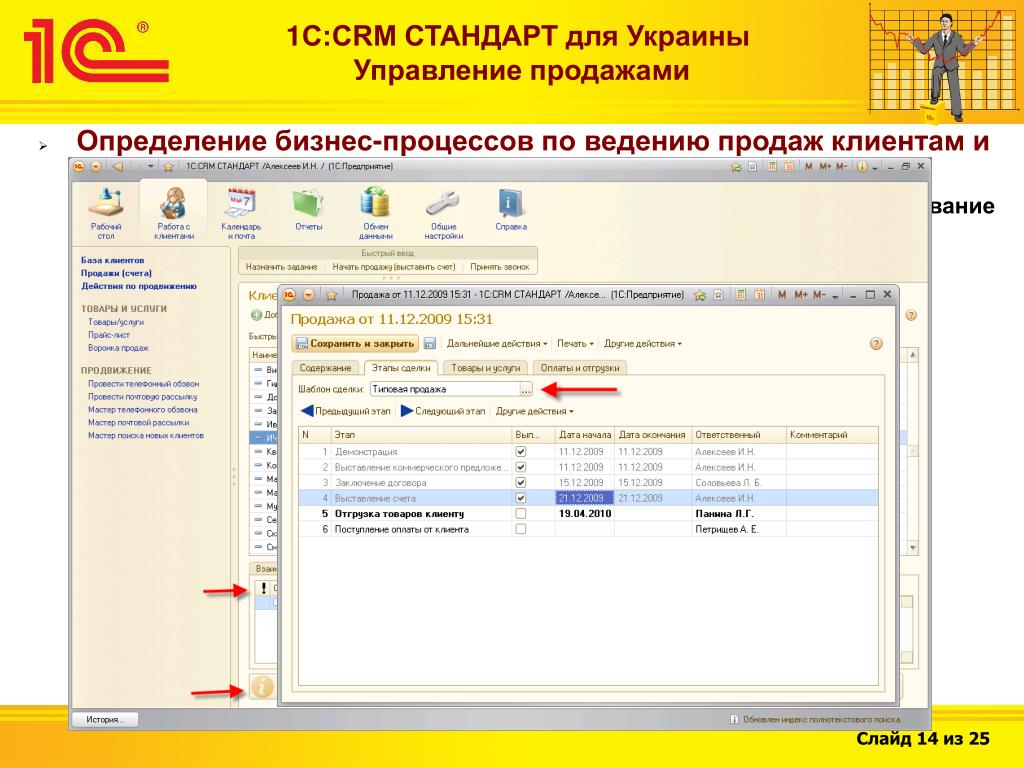Click back arrow in main window title bar

pyautogui.click(x=118, y=167)
